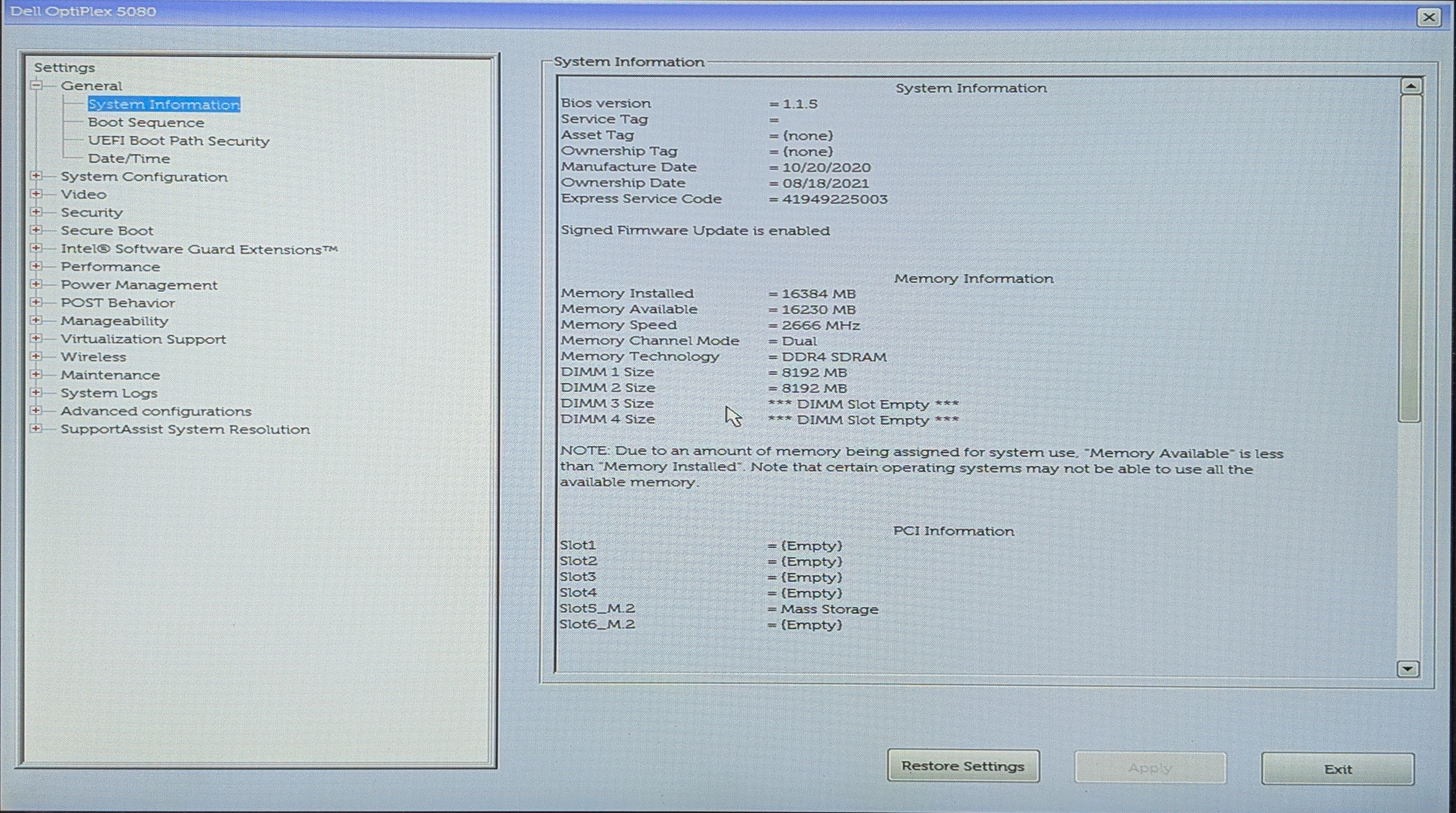Viewport: 1456px width, 813px height.
Task: Click the DIMM 1 Size label
Action: click(608, 372)
